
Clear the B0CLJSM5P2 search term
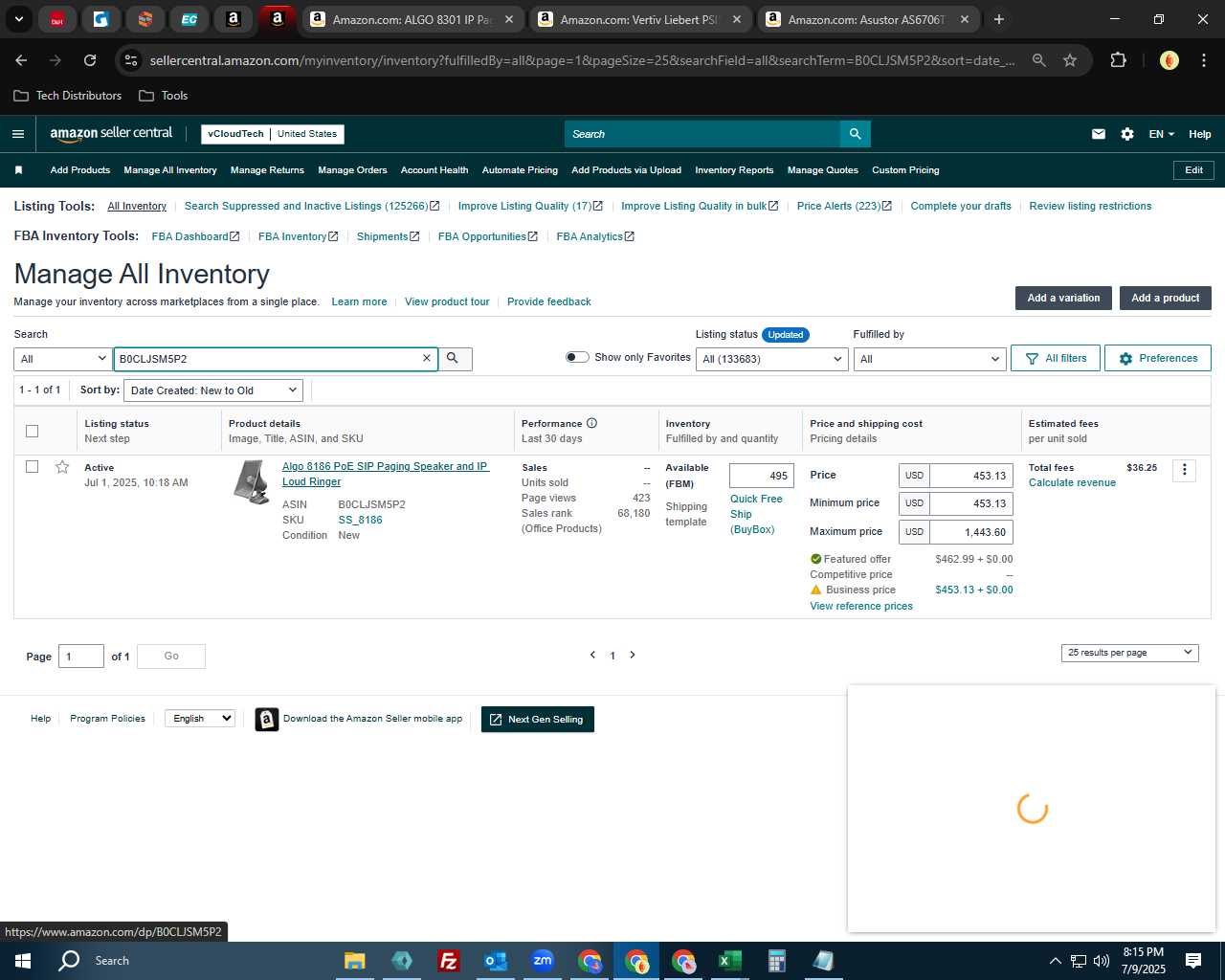pos(427,358)
